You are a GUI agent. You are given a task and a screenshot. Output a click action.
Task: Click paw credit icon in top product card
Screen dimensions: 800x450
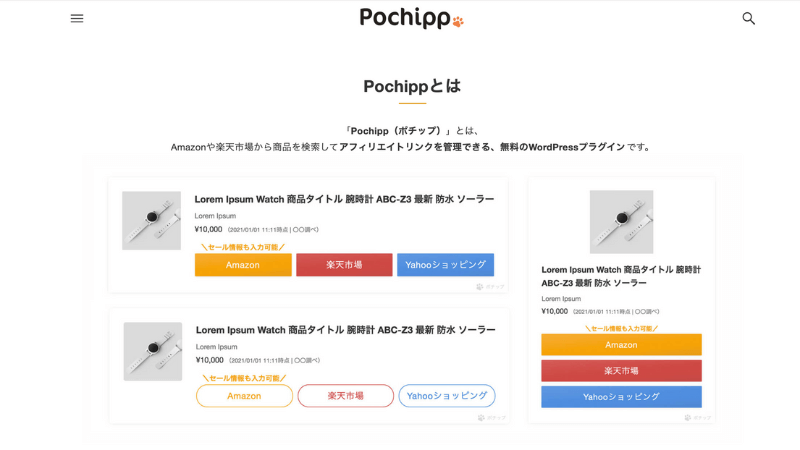click(x=480, y=287)
